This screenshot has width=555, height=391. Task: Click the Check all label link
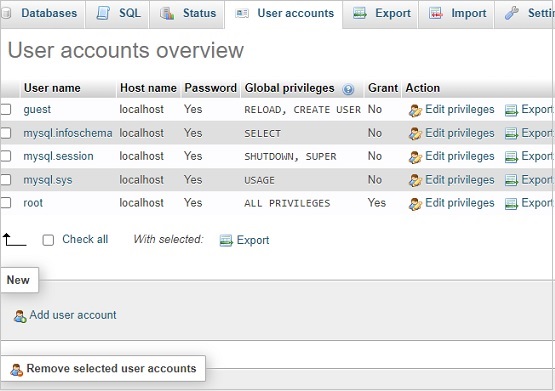[x=85, y=239]
